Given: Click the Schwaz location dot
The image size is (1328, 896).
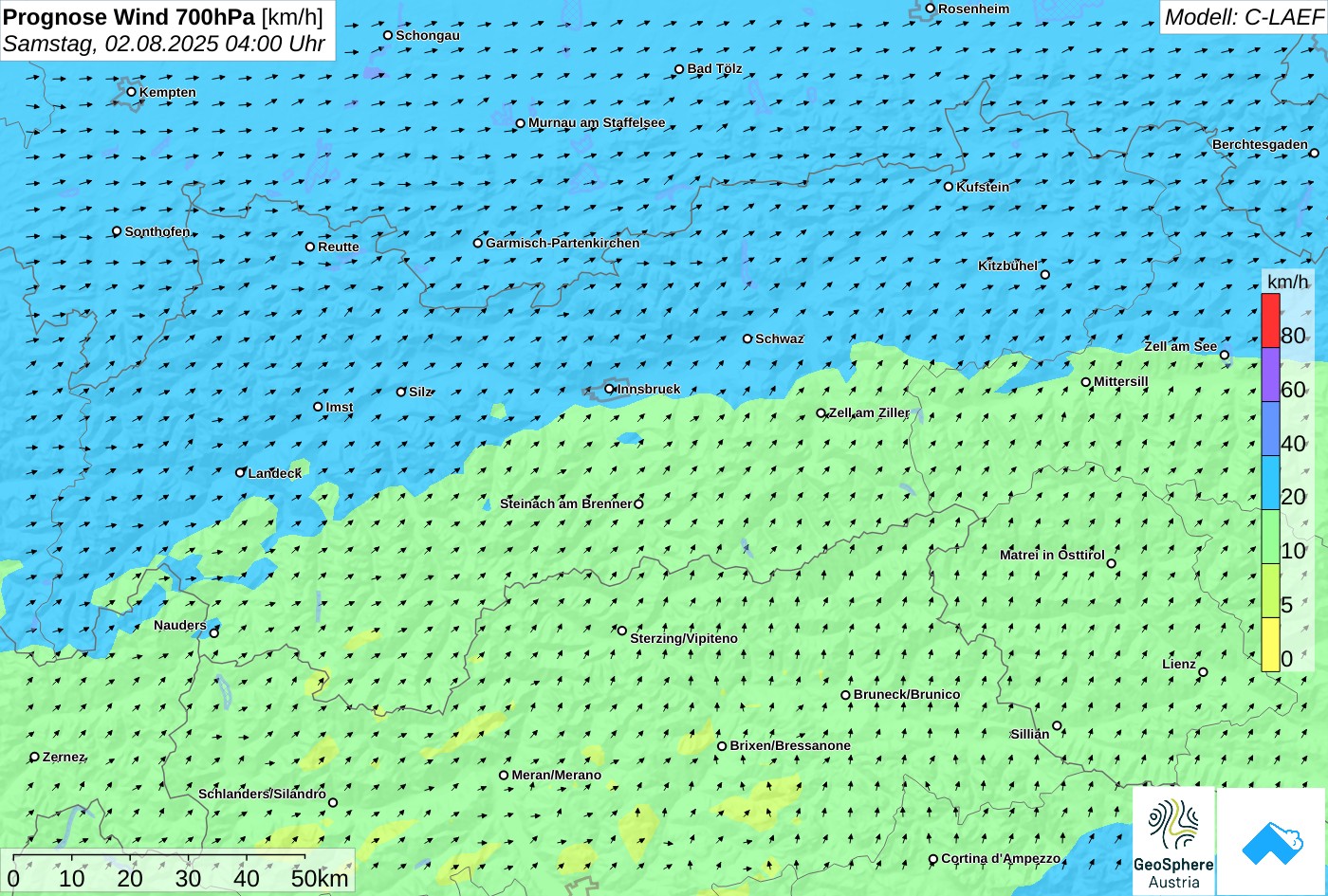Looking at the screenshot, I should coord(747,338).
